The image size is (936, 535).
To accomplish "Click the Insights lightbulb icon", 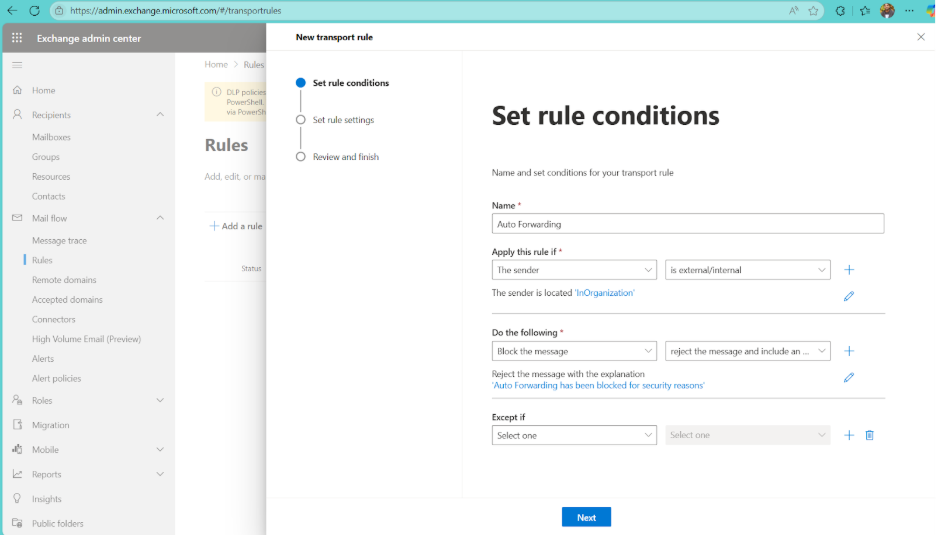I will [x=17, y=499].
